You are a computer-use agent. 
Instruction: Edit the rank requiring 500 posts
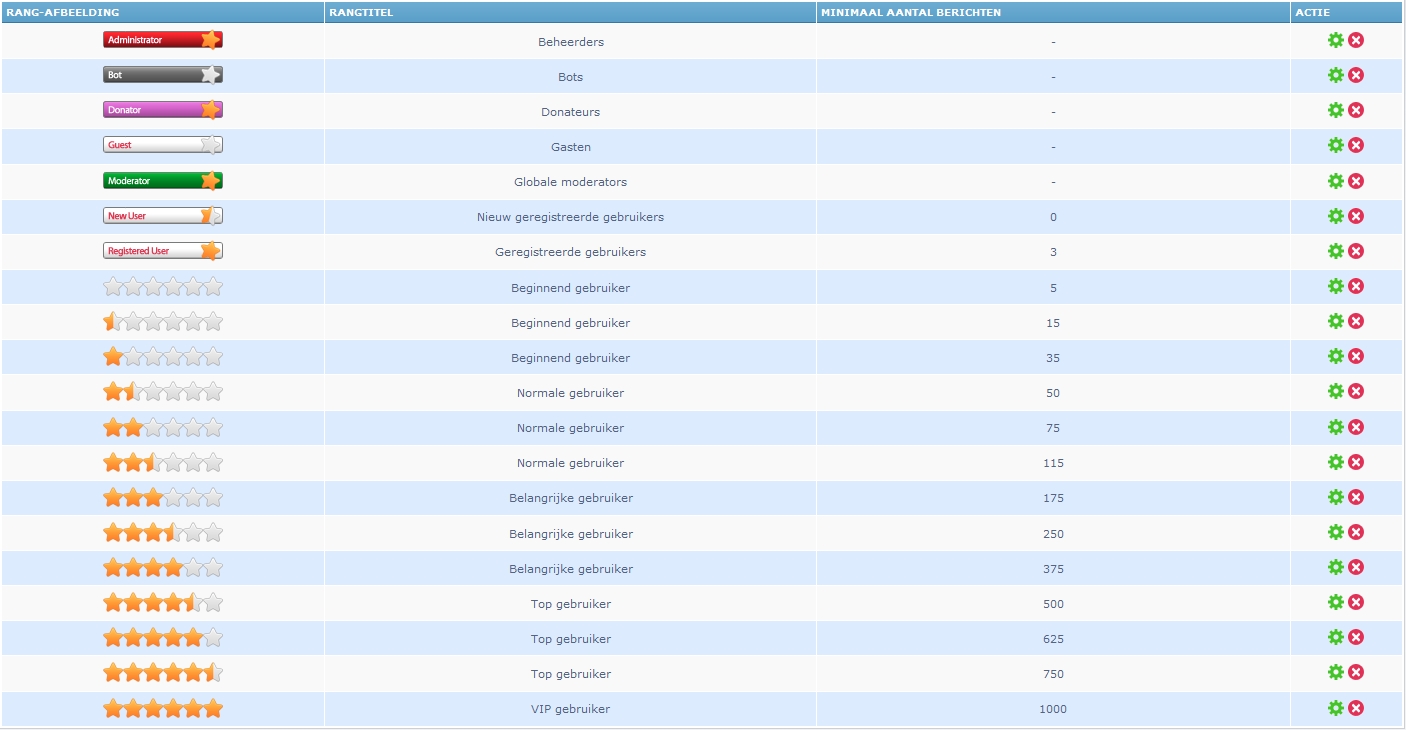click(1335, 602)
